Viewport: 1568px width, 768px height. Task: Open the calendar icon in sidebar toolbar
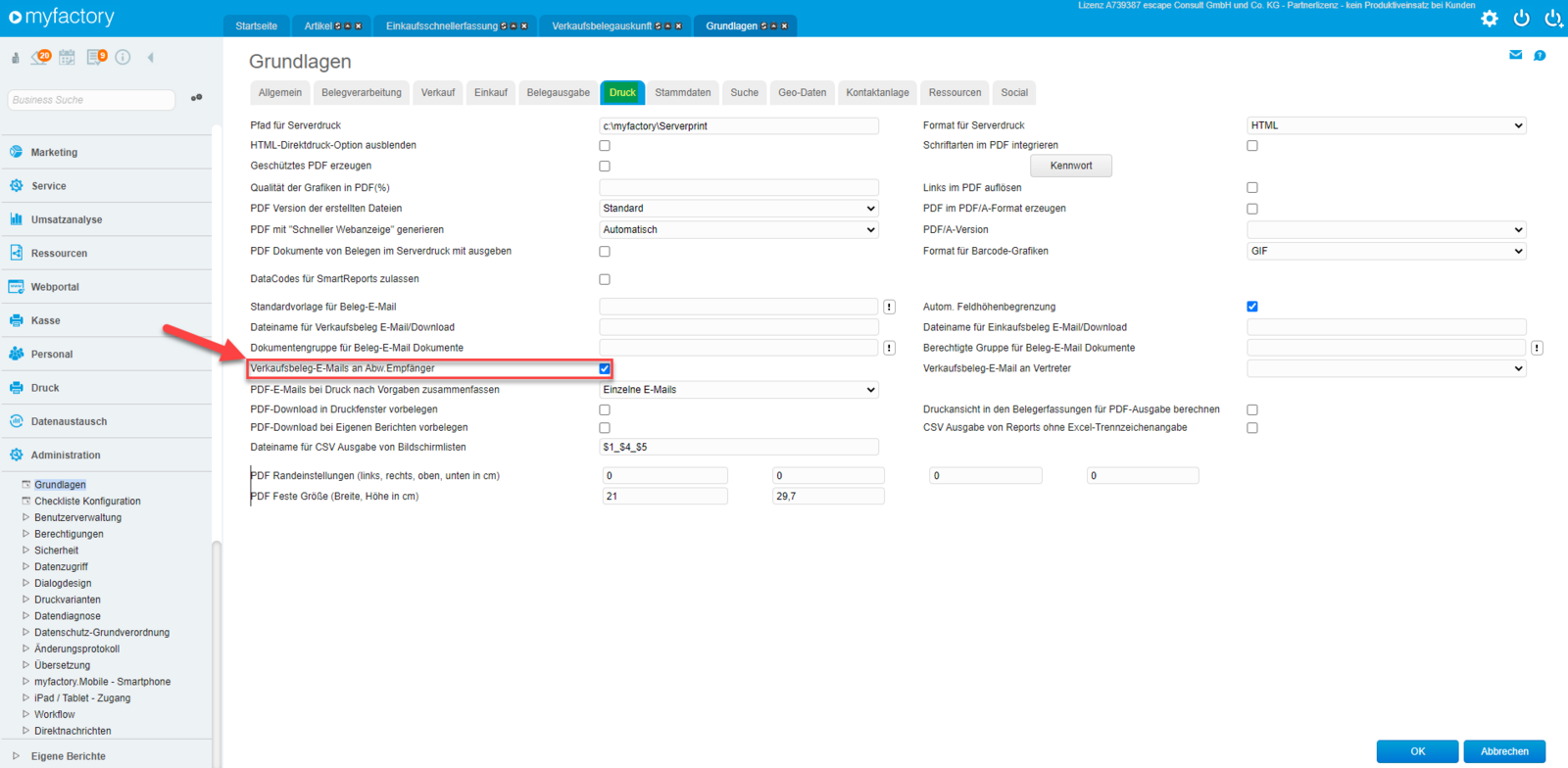[x=67, y=58]
